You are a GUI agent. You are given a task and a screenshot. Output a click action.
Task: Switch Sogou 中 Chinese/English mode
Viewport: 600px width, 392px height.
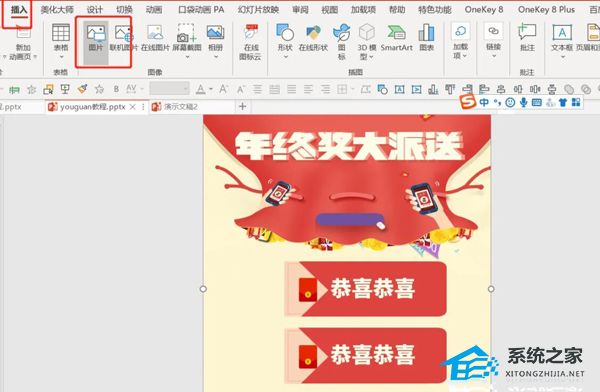point(484,102)
